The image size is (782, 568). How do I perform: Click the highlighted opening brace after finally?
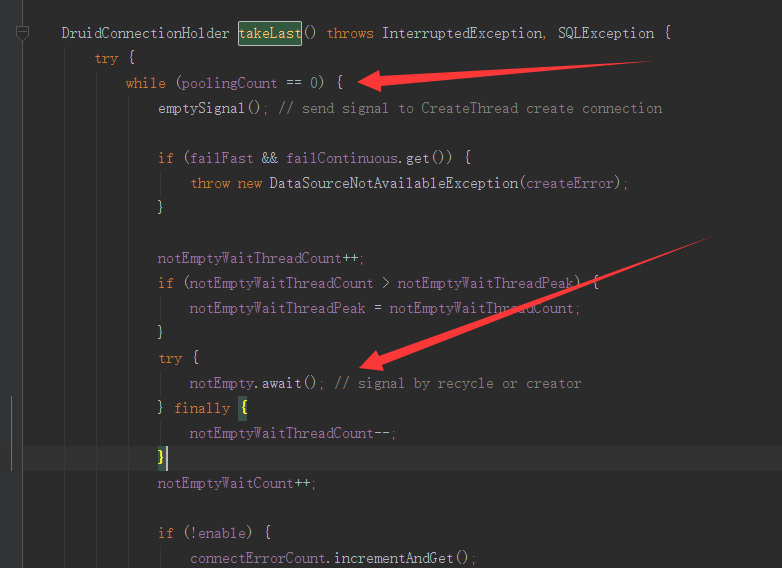click(x=243, y=408)
